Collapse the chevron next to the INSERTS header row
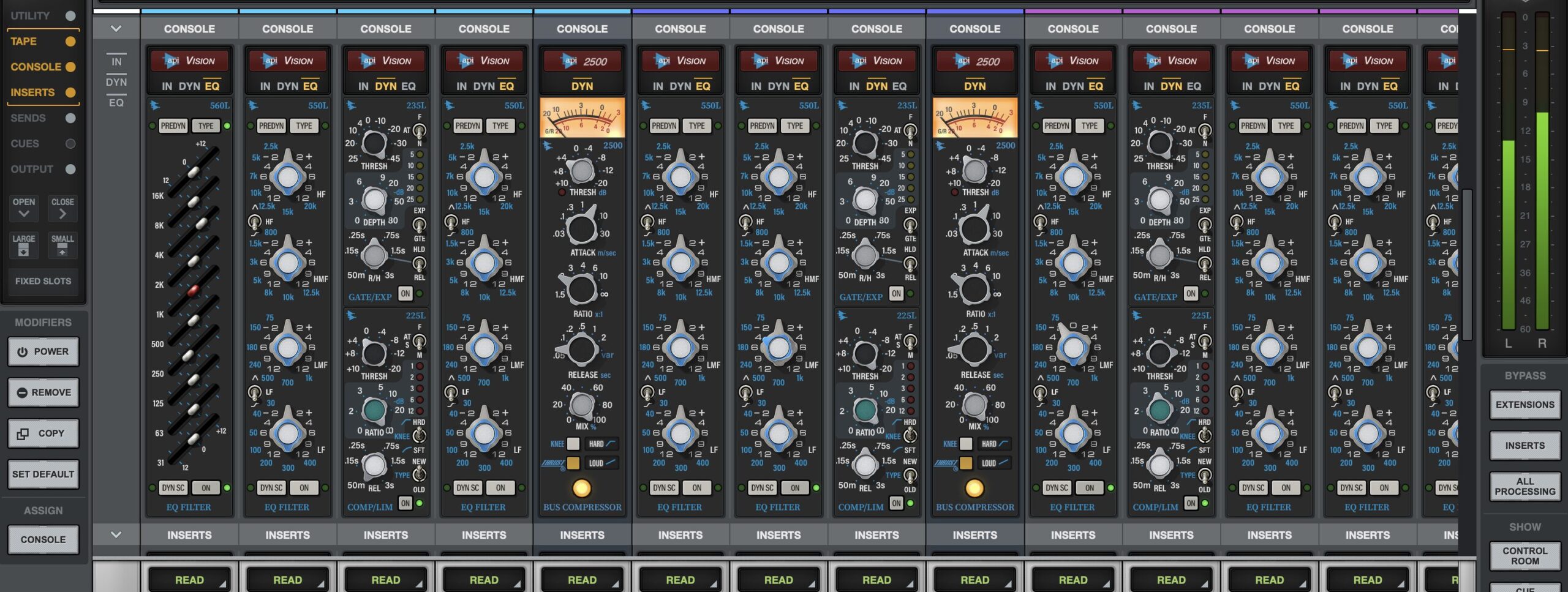This screenshot has width=1568, height=592. (x=116, y=534)
